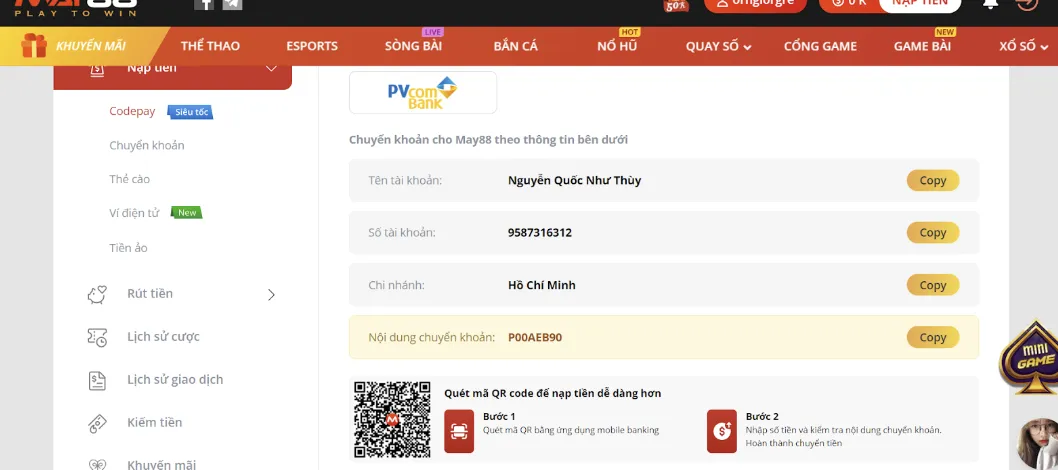Select the Chuyển khoản deposit method
This screenshot has height=470, width=1058.
coord(147,146)
